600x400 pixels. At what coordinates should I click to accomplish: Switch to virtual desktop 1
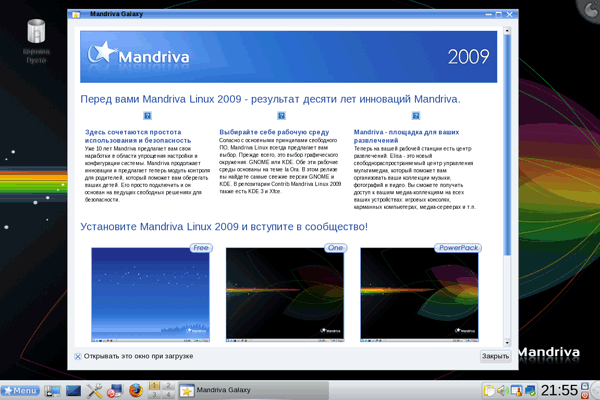tap(154, 386)
